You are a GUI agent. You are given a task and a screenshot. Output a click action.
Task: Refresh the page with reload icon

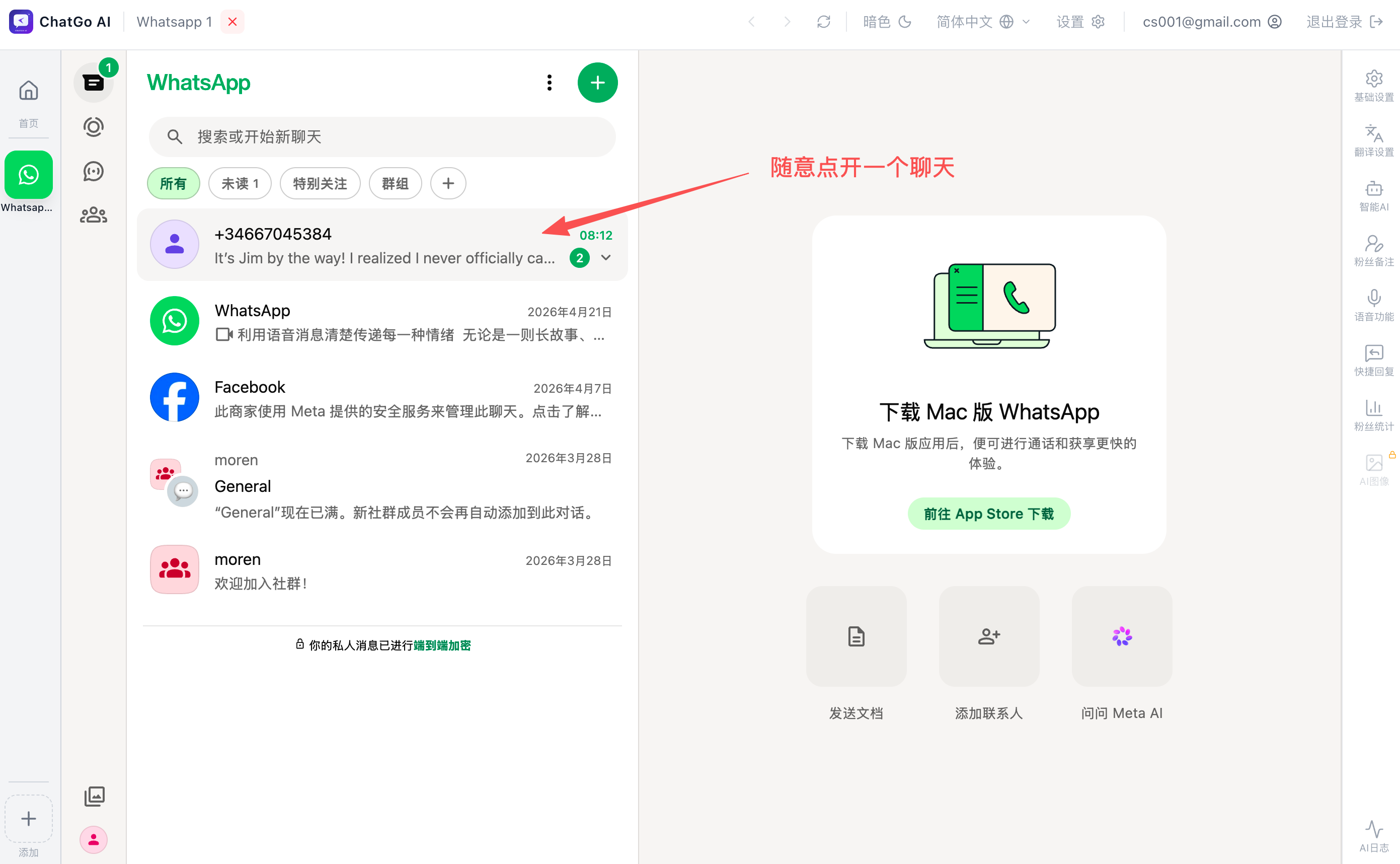(823, 22)
